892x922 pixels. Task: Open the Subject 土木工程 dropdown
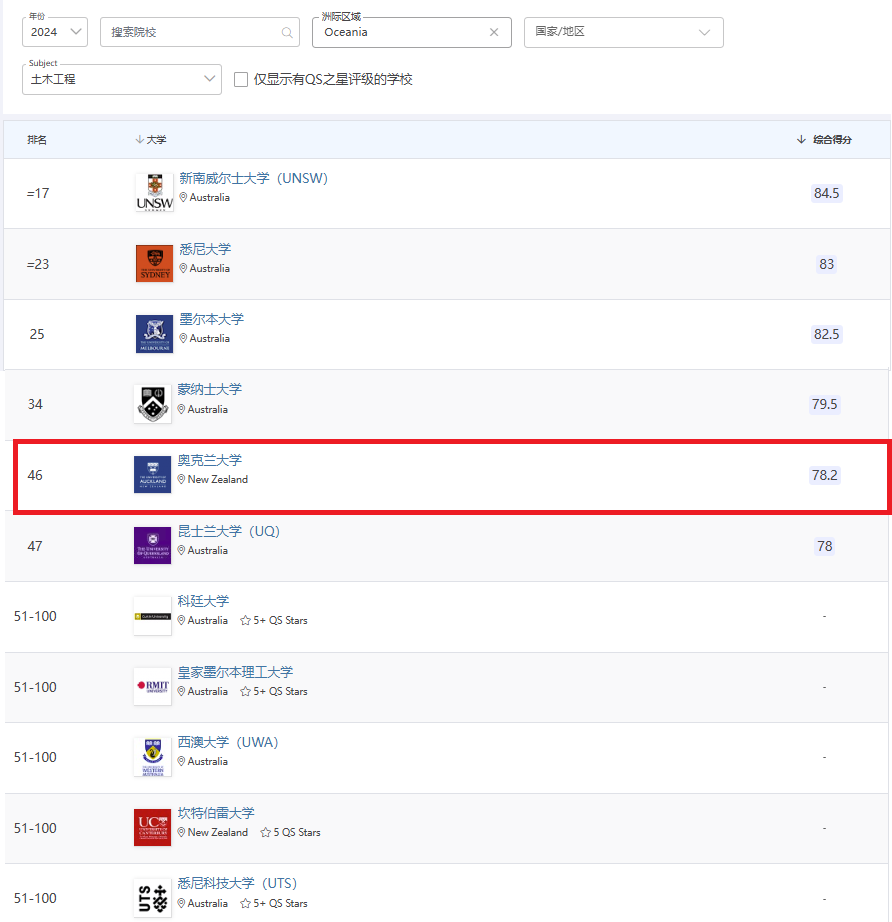(122, 79)
